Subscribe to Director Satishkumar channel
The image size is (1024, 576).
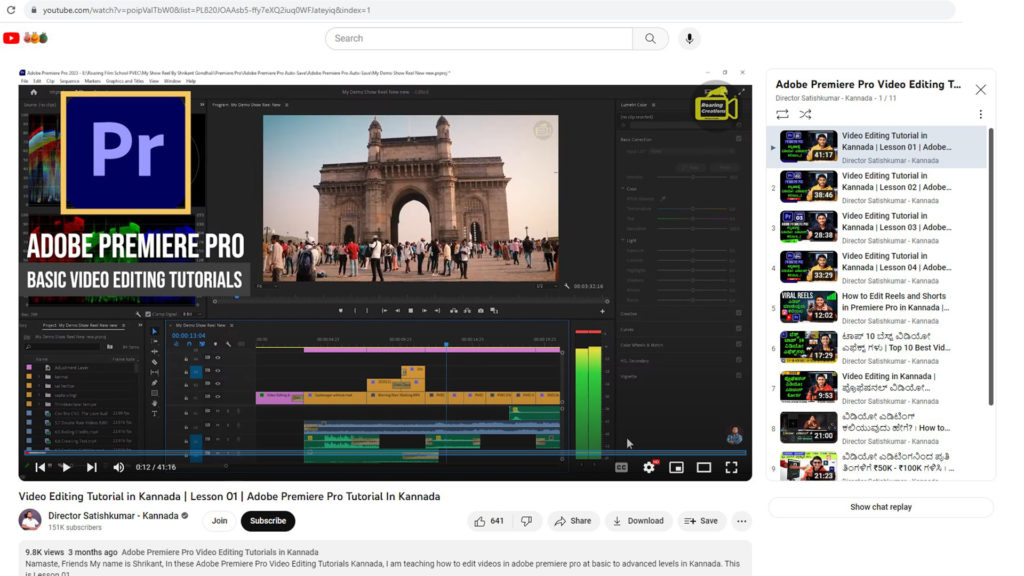click(x=267, y=521)
